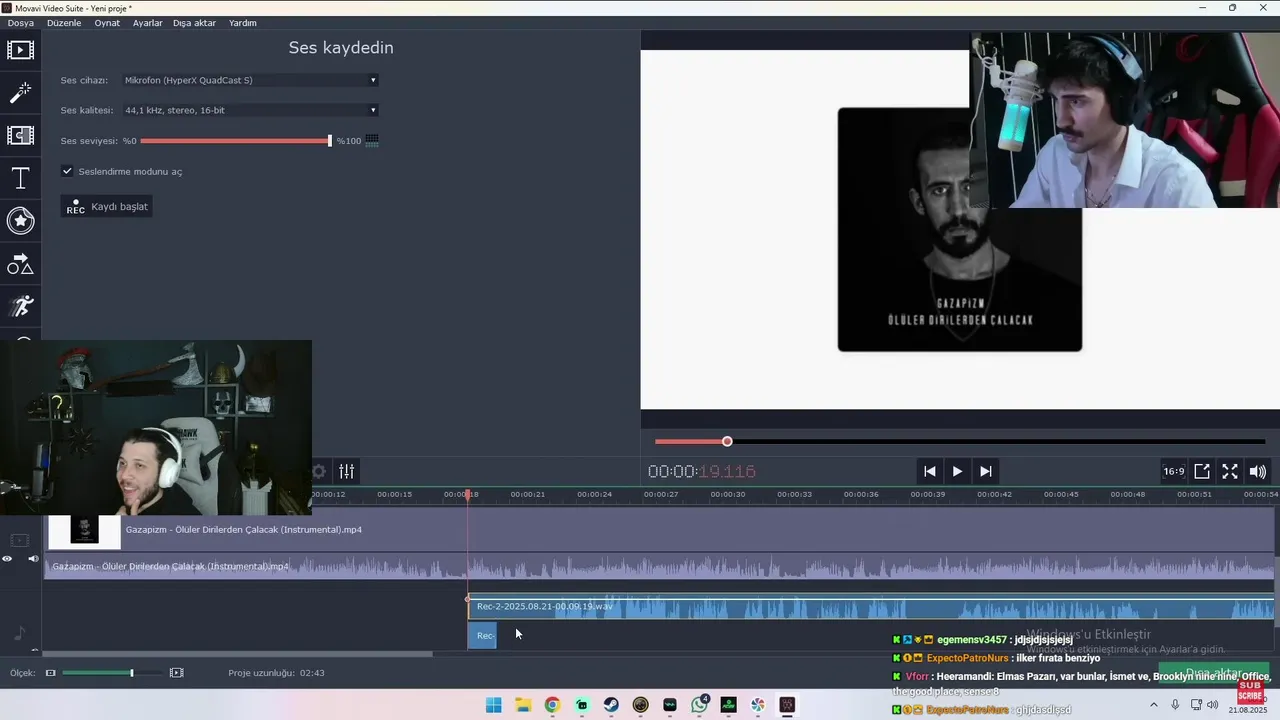Click the audio level meter icon
Screen dimensions: 1280x720
click(372, 141)
